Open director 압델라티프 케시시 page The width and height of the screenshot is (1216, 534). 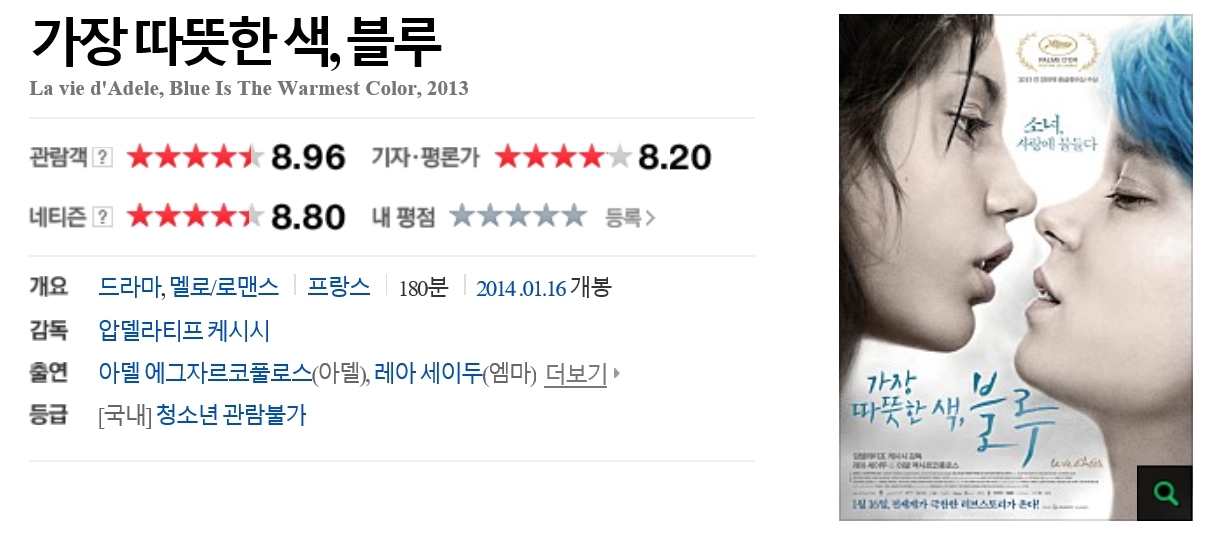(x=184, y=331)
